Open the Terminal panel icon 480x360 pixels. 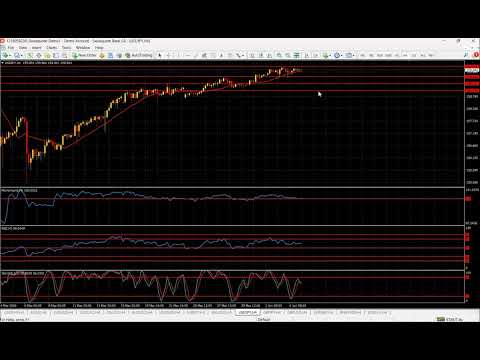pos(56,55)
